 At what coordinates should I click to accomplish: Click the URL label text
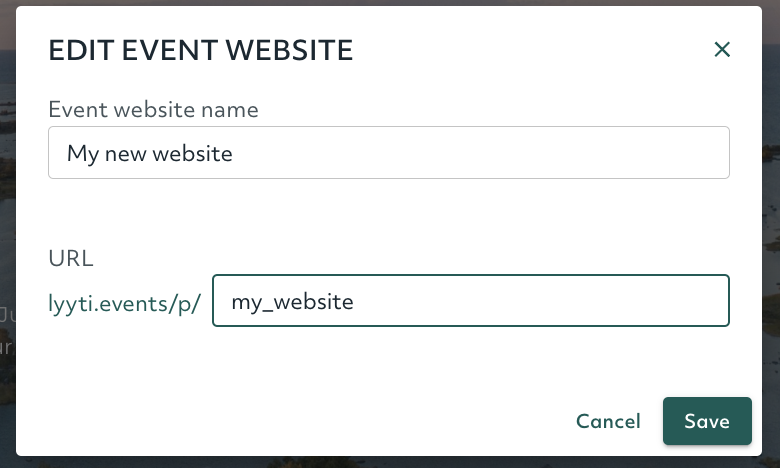point(71,258)
